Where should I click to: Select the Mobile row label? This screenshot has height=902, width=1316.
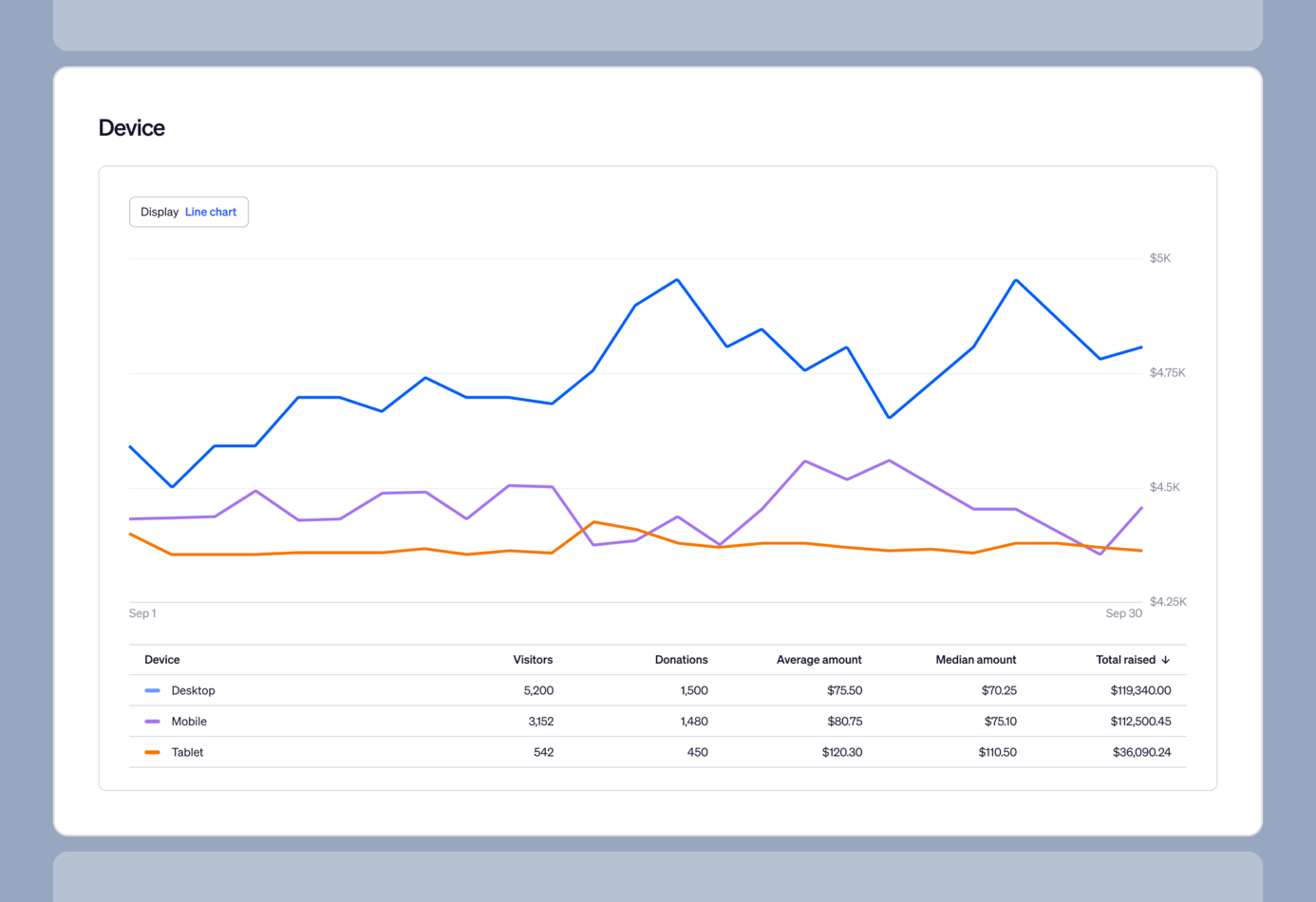click(x=189, y=722)
